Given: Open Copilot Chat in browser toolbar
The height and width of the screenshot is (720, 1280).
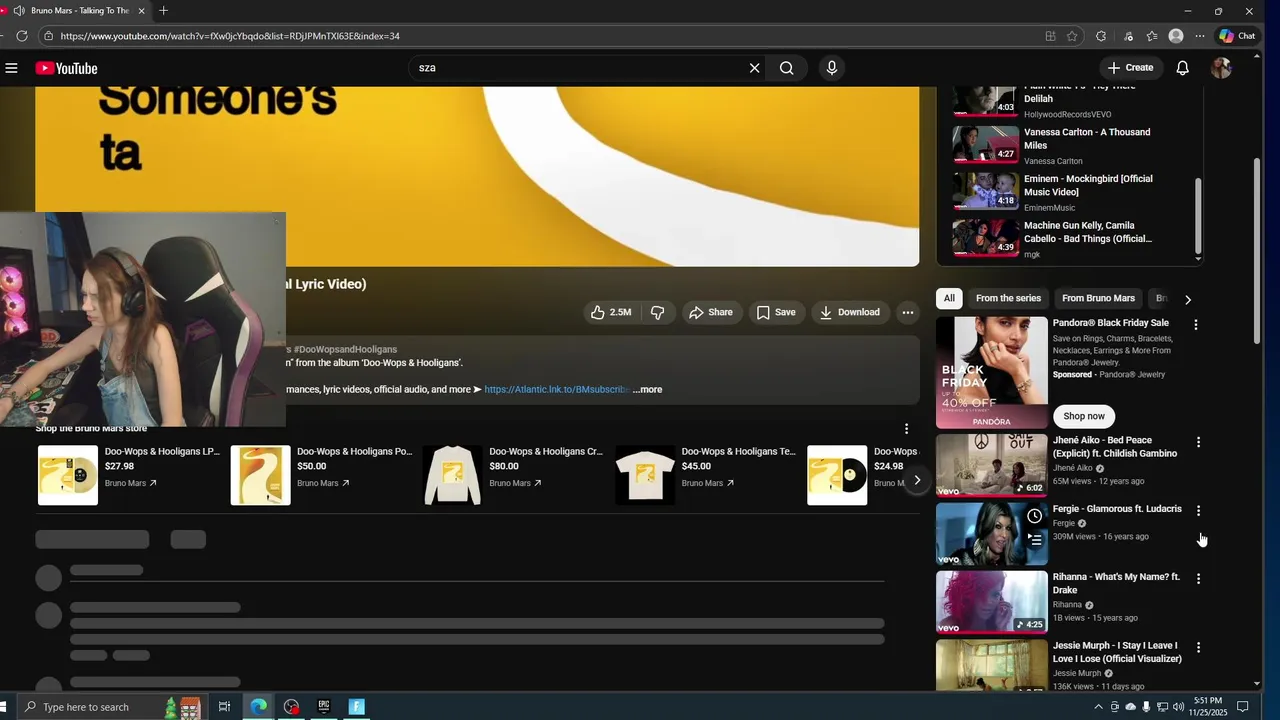Looking at the screenshot, I should point(1237,36).
